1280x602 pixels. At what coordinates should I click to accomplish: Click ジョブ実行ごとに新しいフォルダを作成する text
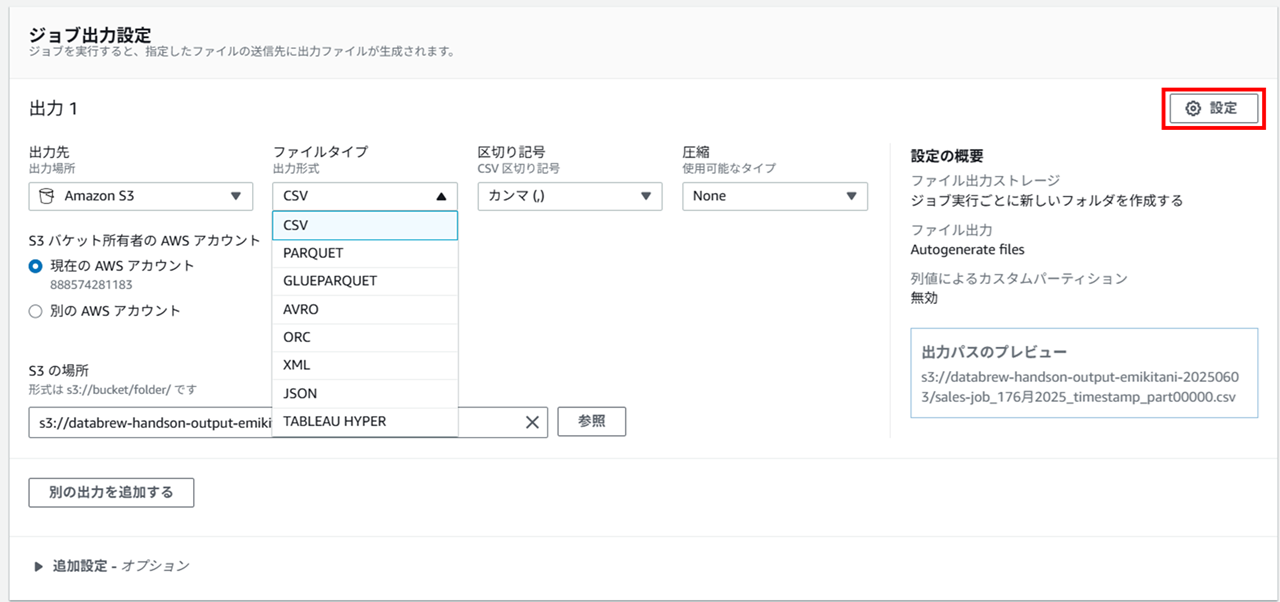[1047, 200]
